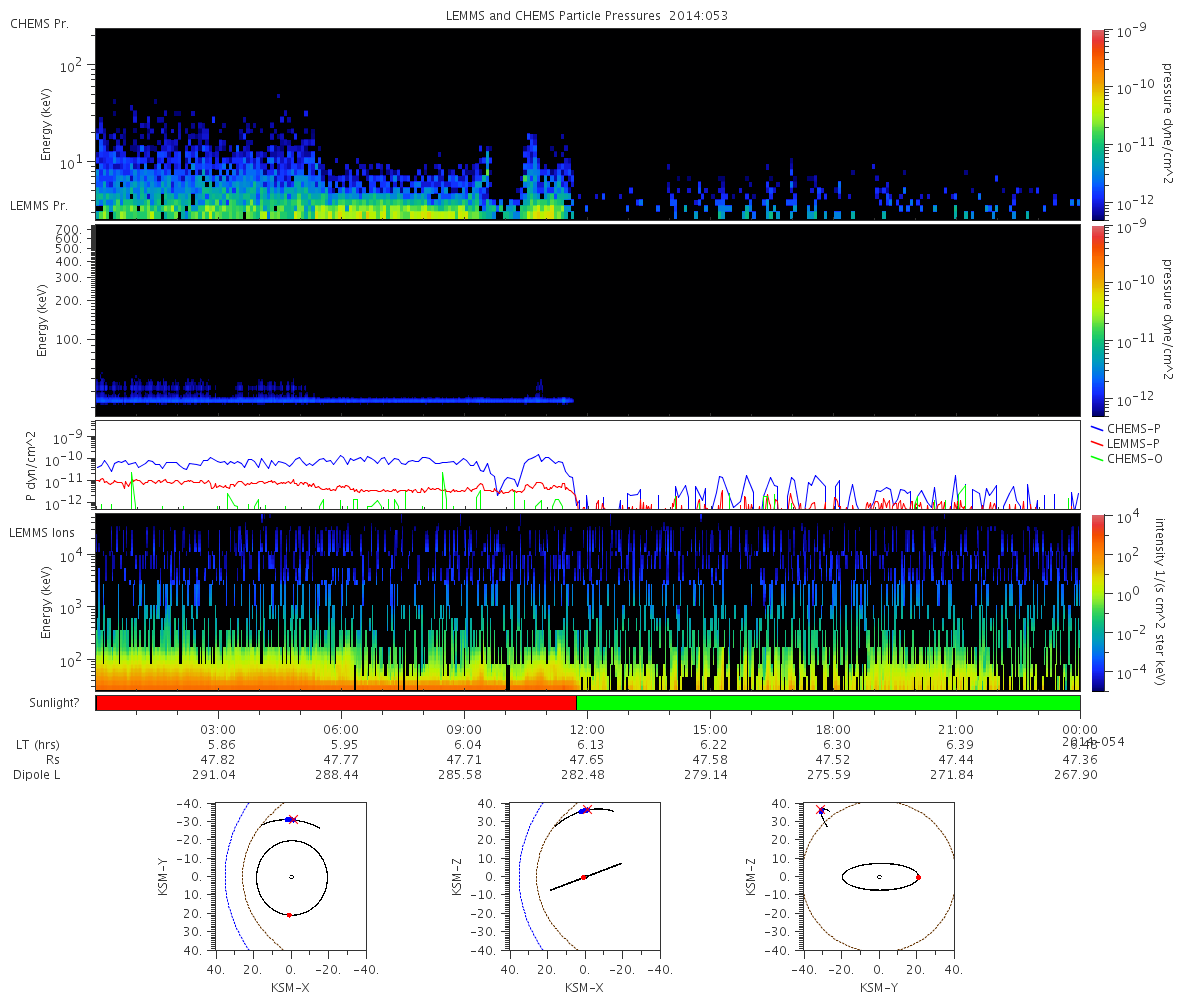
Task: Click the LEMMS Ions intensity color bar
Action: pos(1098,602)
